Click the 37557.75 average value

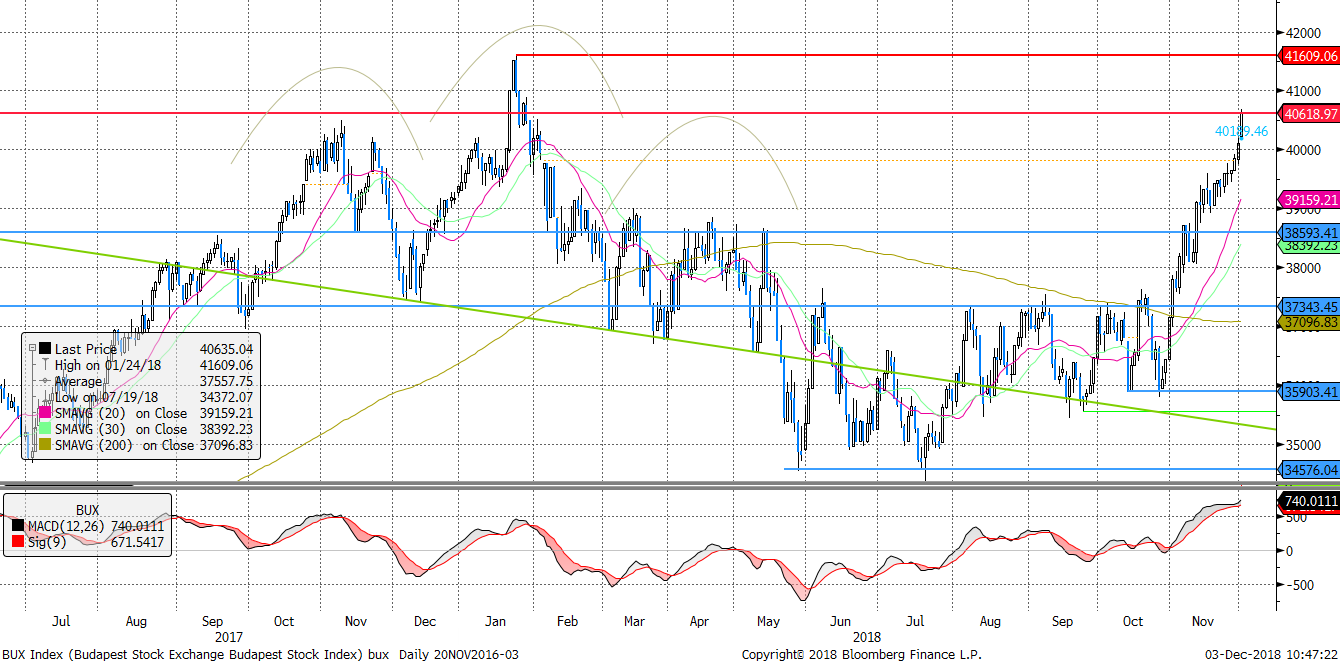(x=226, y=381)
